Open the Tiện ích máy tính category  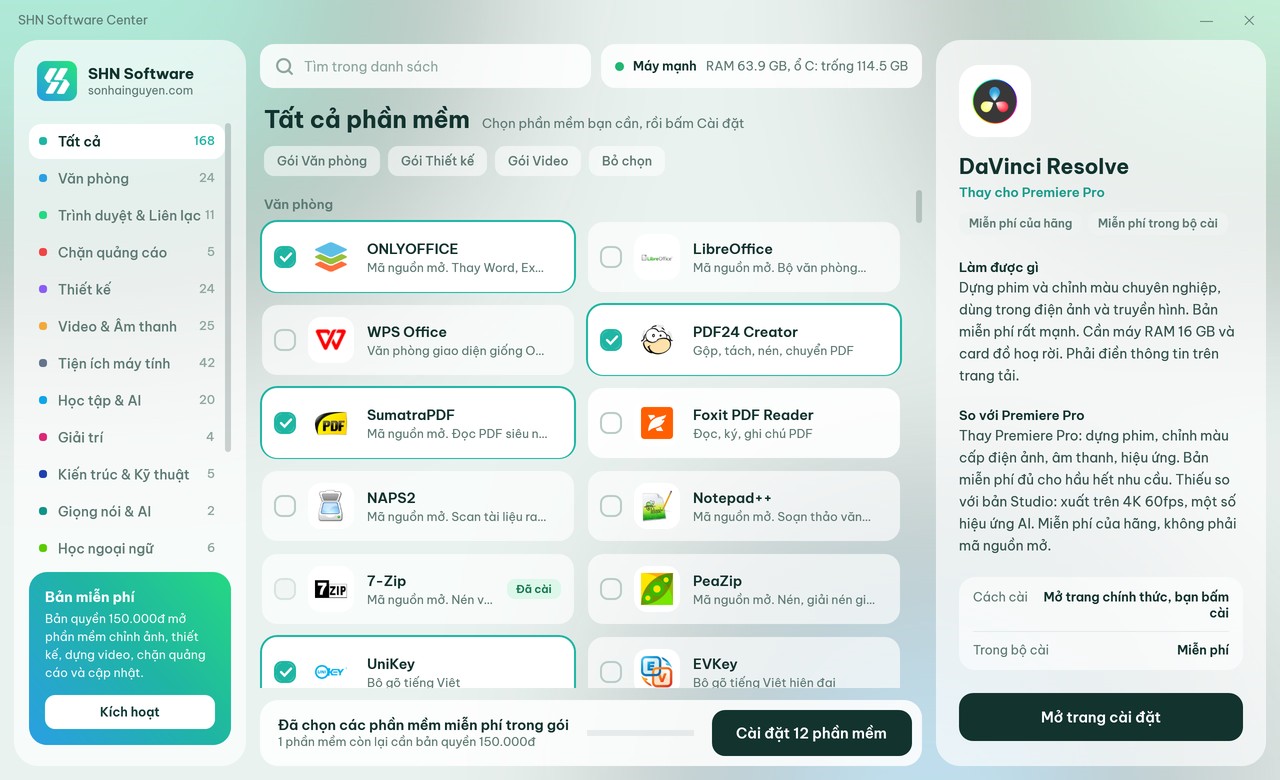coord(127,363)
